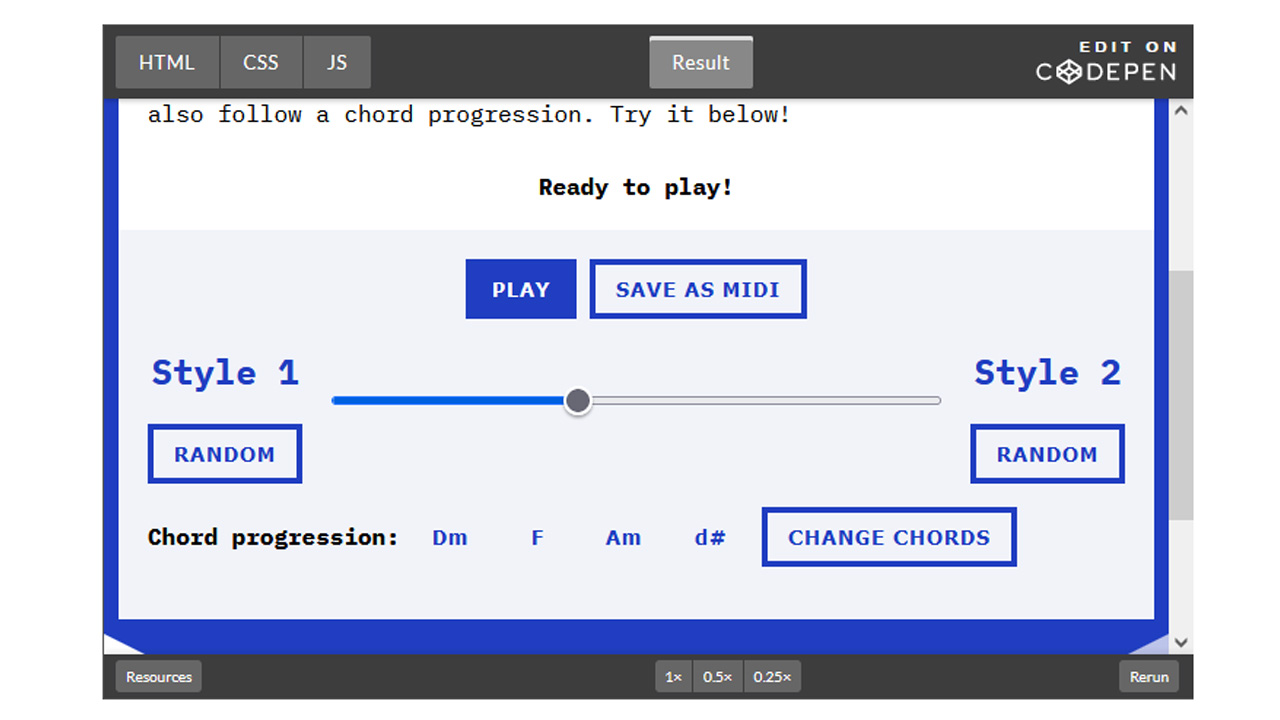This screenshot has height=720, width=1280.
Task: Click Save as MIDI button
Action: [x=698, y=290]
